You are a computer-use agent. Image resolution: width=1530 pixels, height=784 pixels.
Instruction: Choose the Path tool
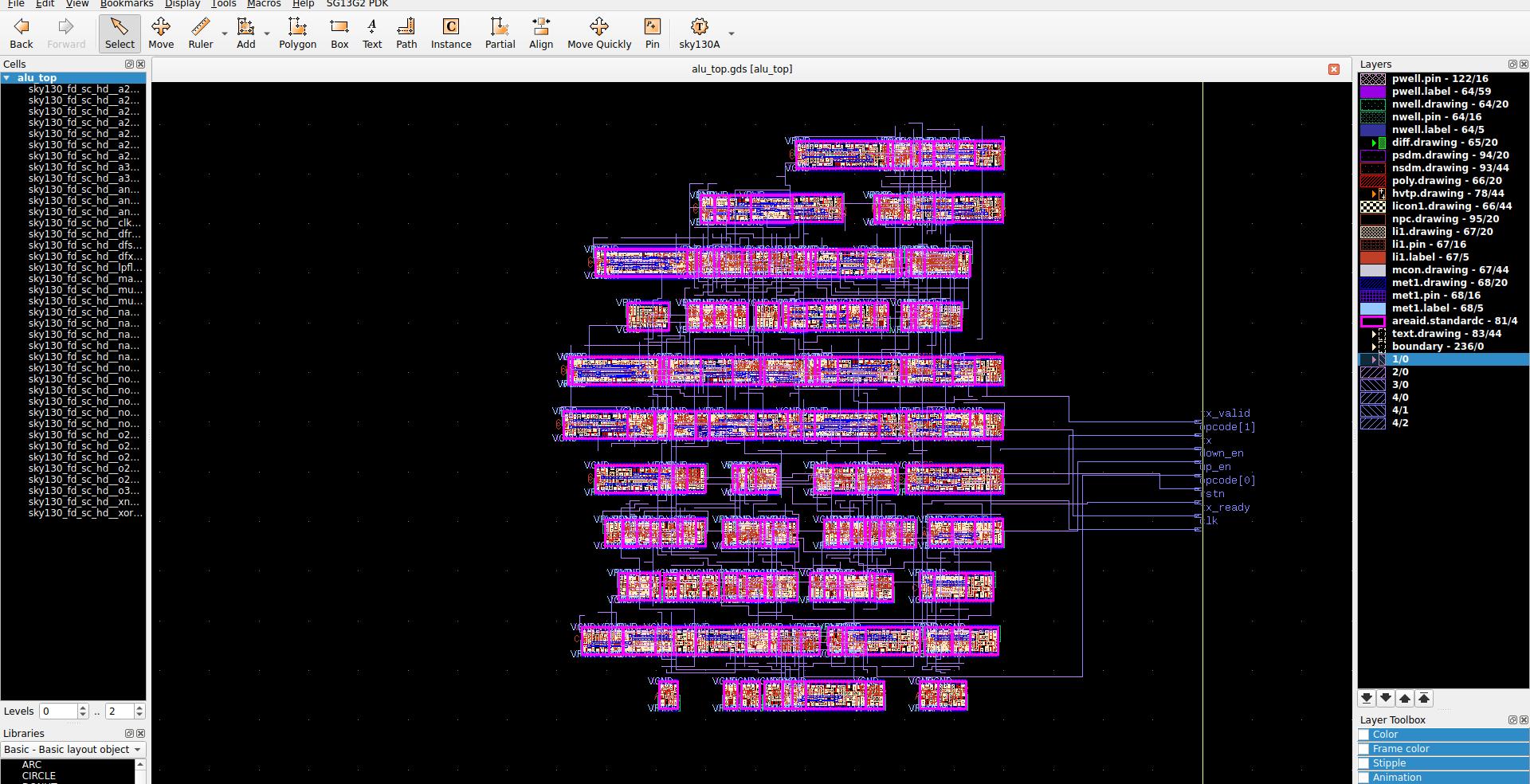406,33
